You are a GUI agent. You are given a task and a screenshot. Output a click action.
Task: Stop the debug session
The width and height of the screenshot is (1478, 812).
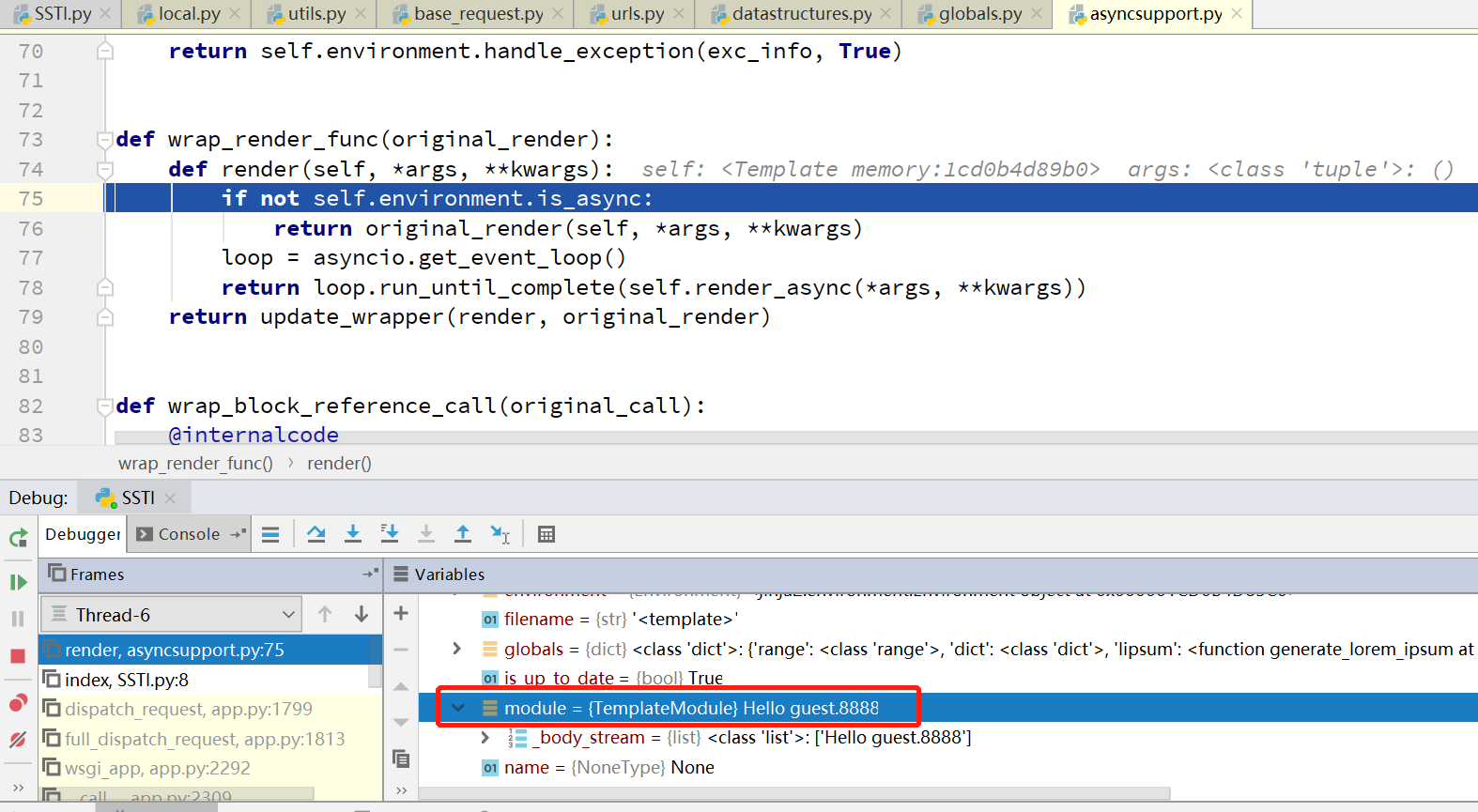(x=18, y=656)
